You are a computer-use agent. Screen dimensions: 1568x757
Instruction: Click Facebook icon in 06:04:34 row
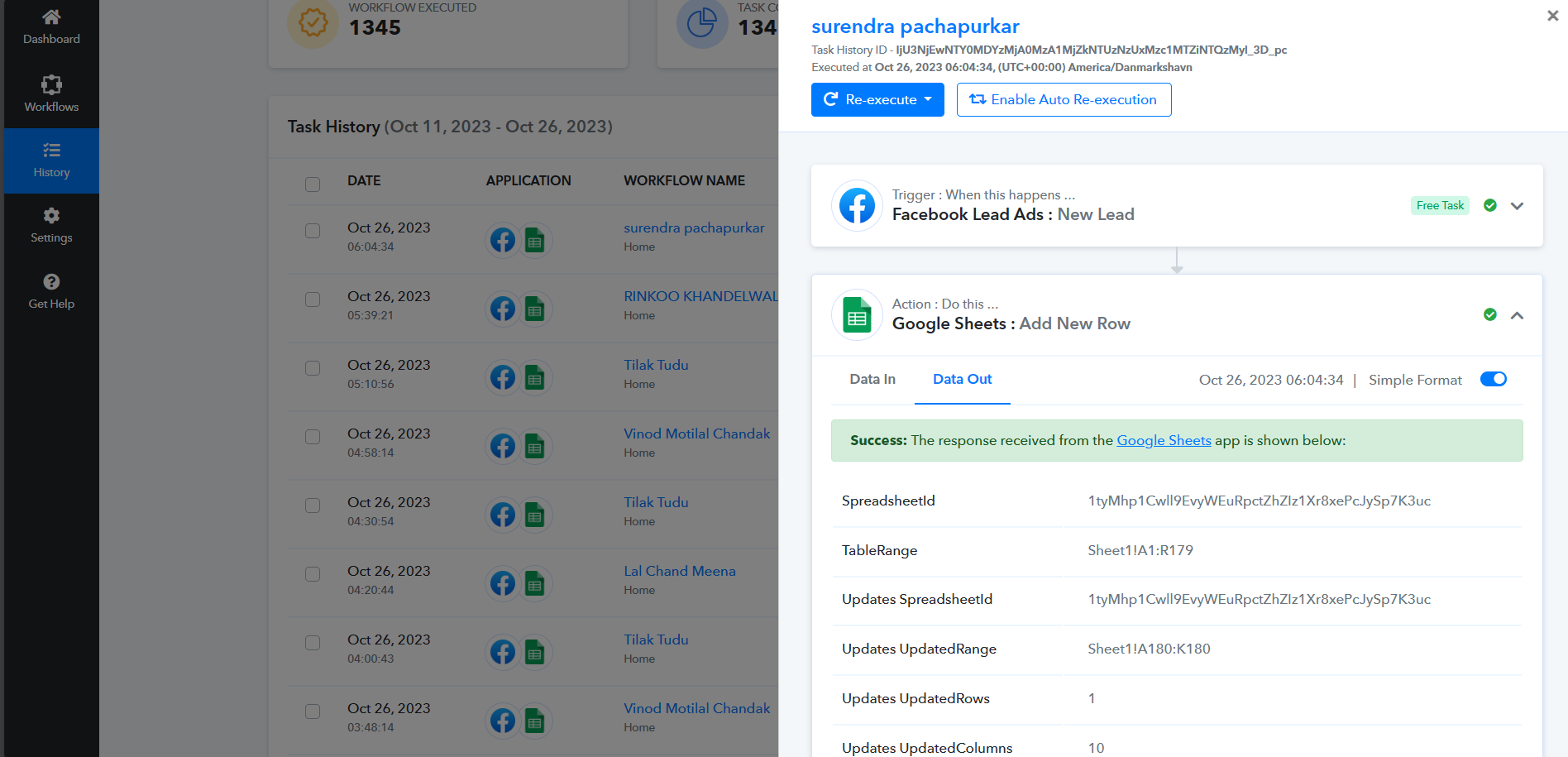click(x=503, y=241)
